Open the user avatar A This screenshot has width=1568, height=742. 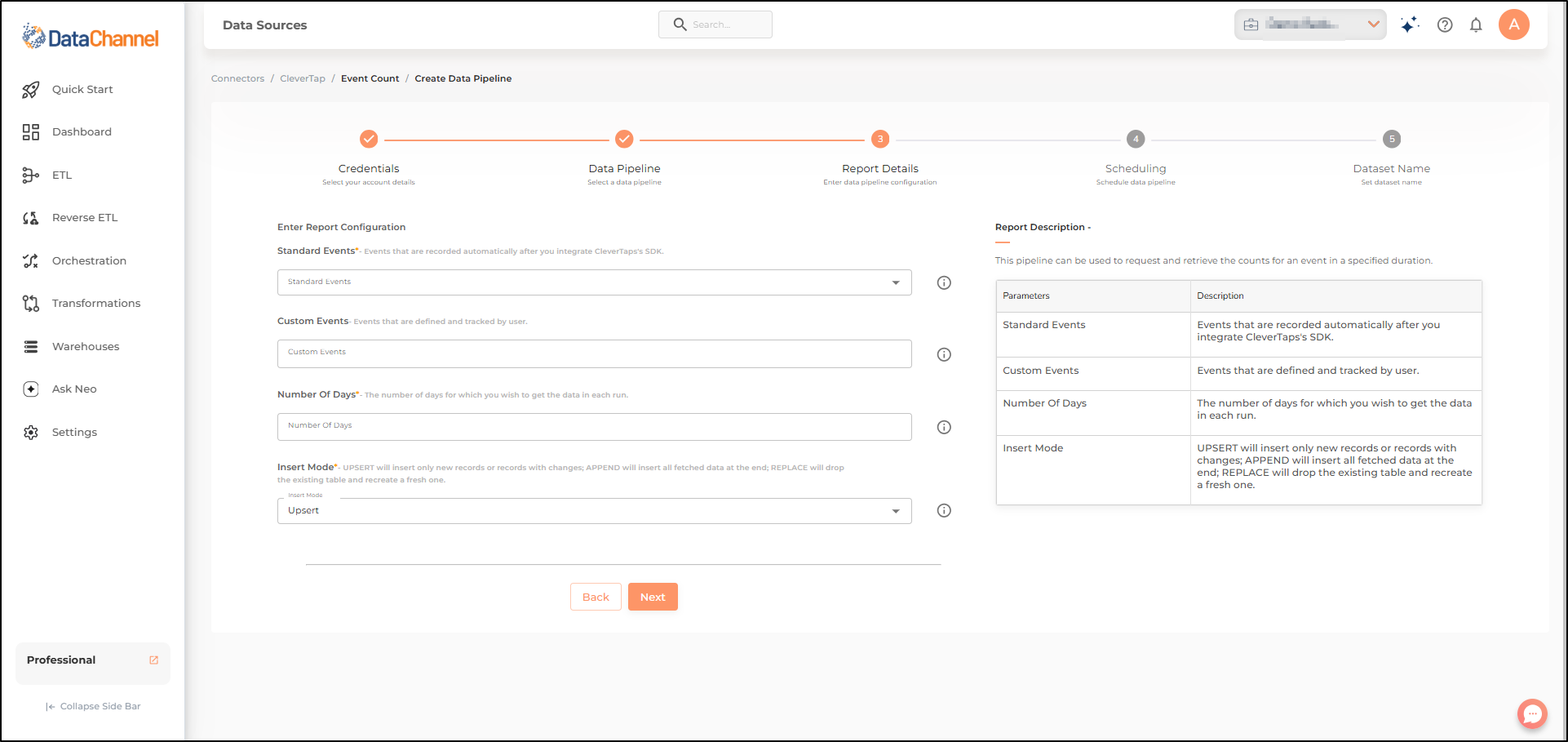coord(1514,24)
